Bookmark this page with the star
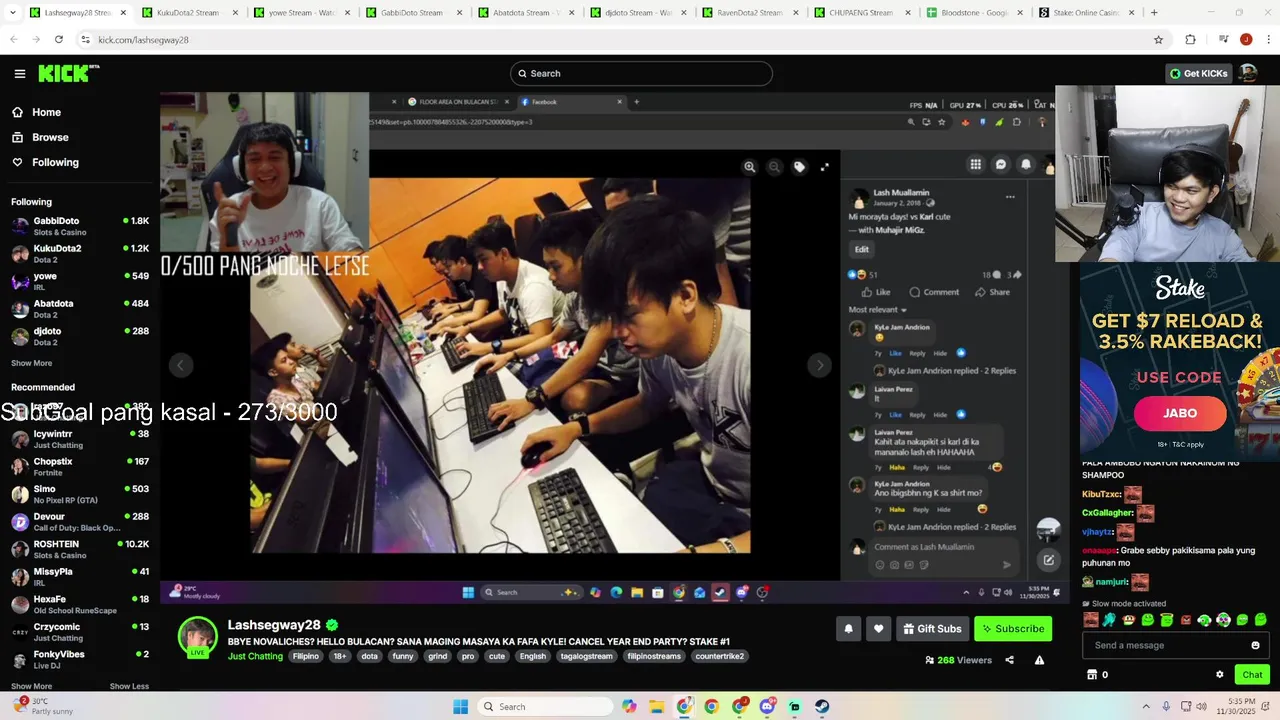The width and height of the screenshot is (1280, 720). (x=1158, y=40)
